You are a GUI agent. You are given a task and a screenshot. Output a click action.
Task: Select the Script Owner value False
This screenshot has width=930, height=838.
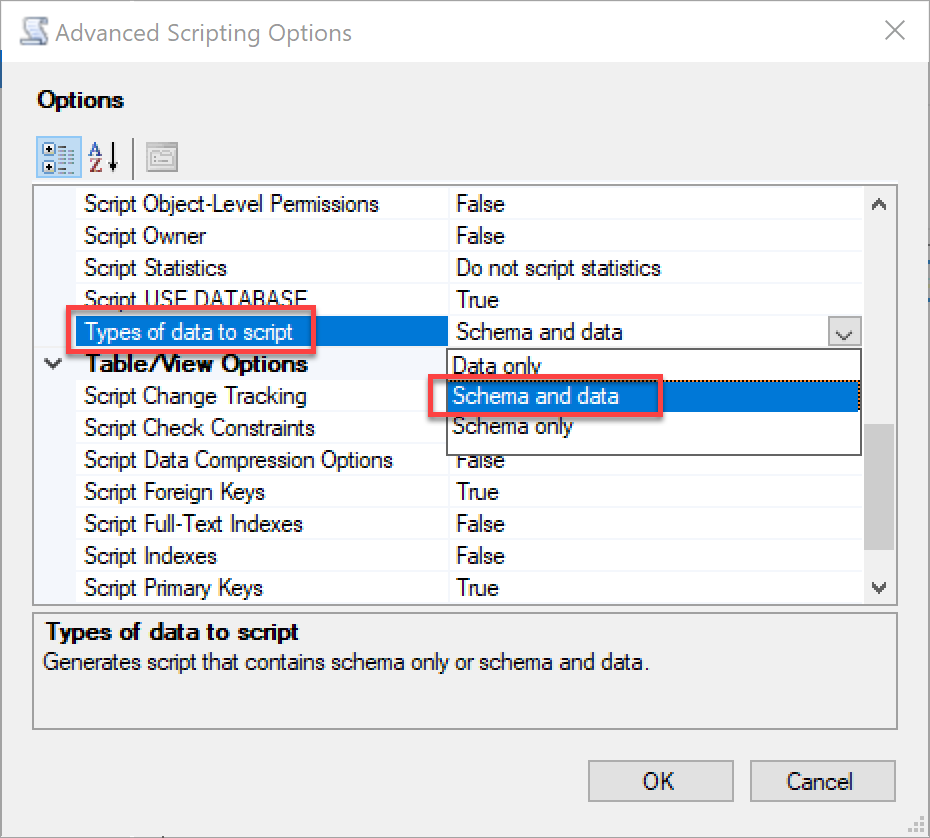[481, 236]
